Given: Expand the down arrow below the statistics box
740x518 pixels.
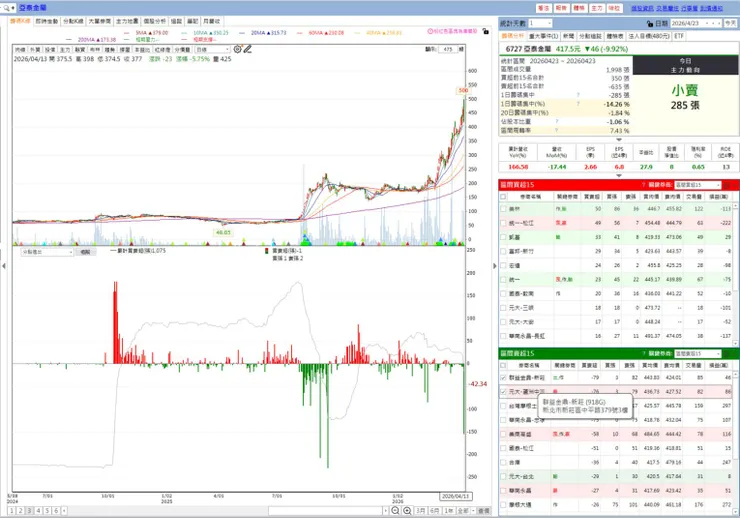Looking at the screenshot, I should click(x=619, y=140).
